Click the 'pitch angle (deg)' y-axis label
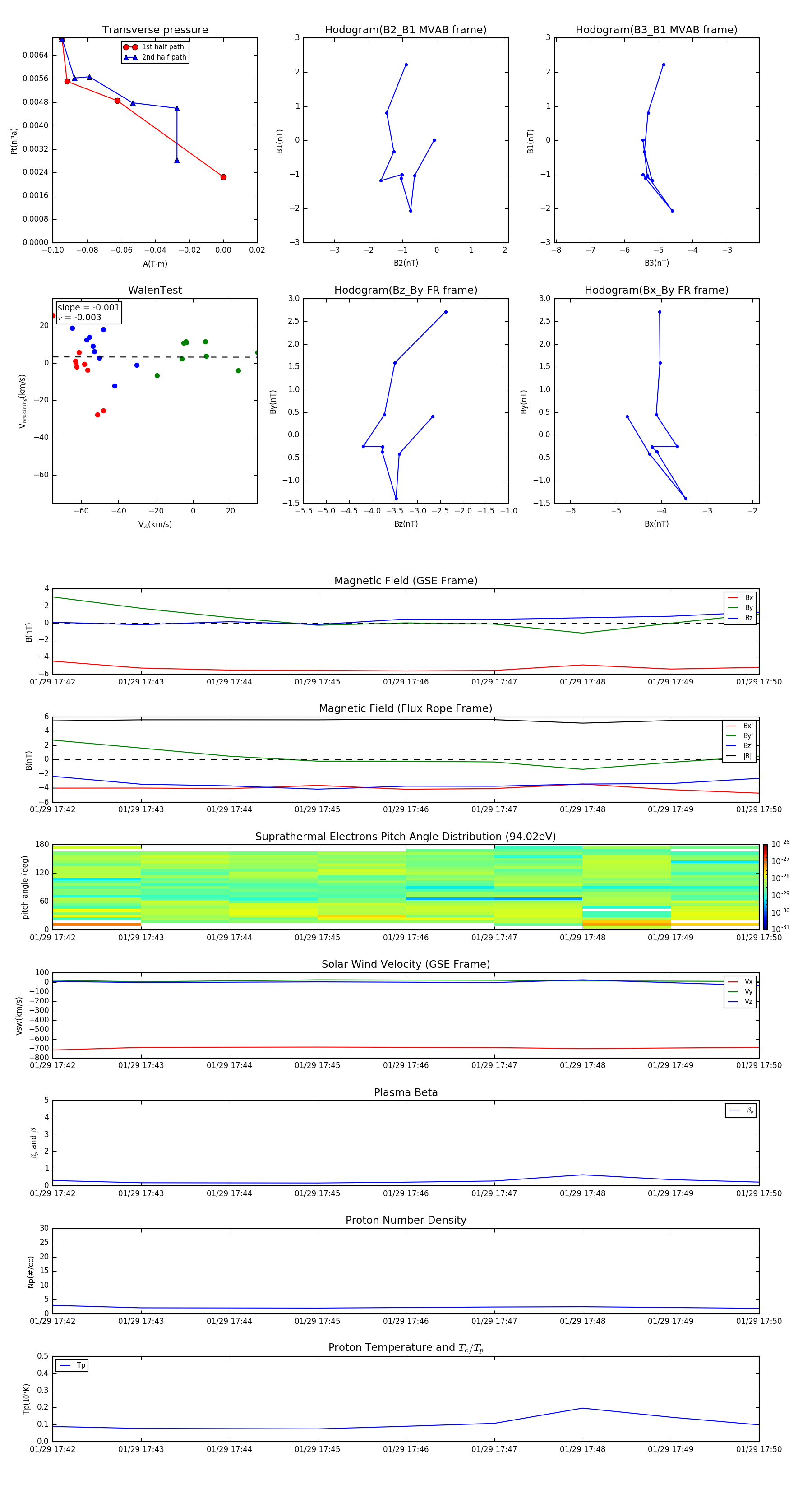This screenshot has height=1489, width=812. (25, 887)
